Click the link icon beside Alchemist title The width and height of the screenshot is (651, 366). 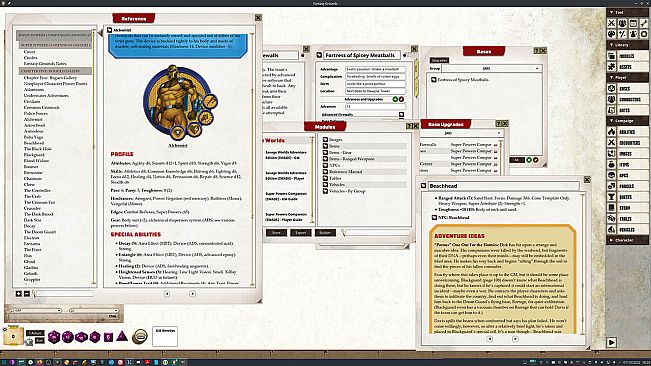pos(109,30)
